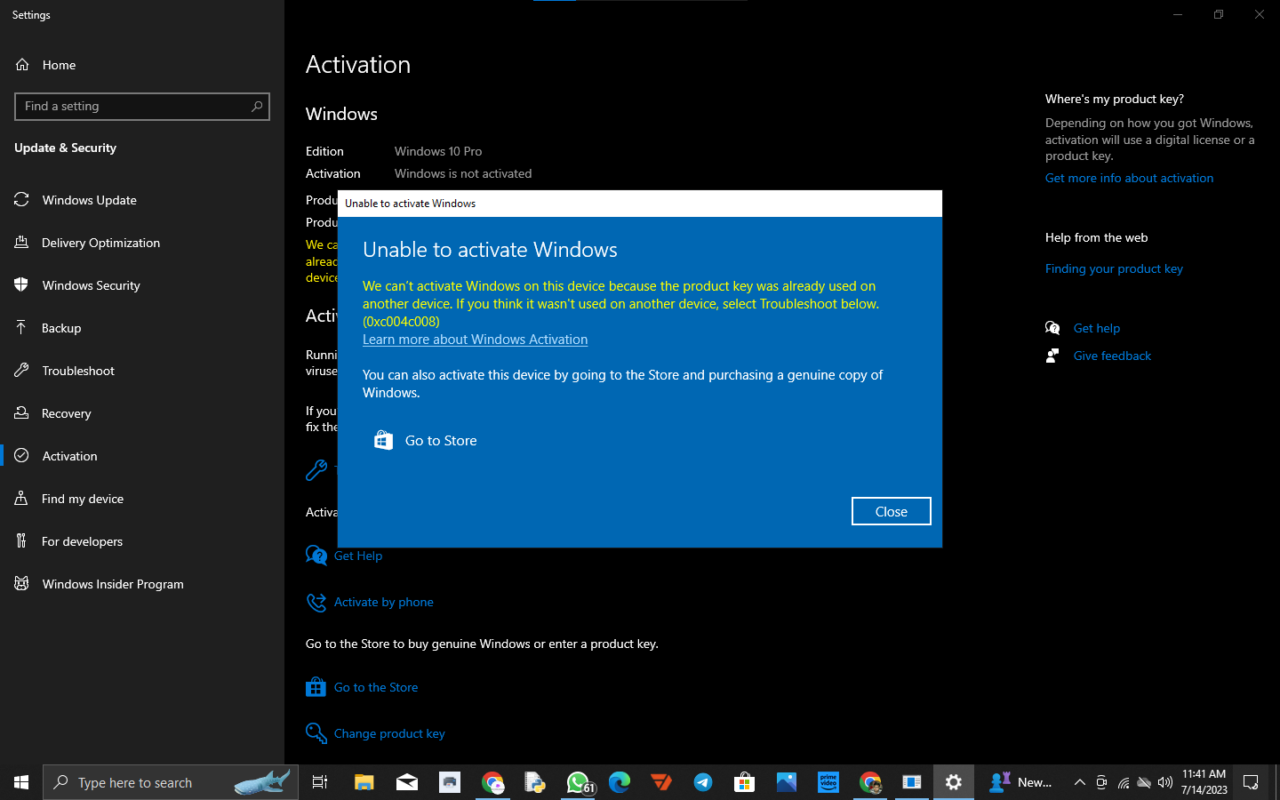Click the error code text (0xc004c008)
The image size is (1280, 800).
(x=401, y=321)
